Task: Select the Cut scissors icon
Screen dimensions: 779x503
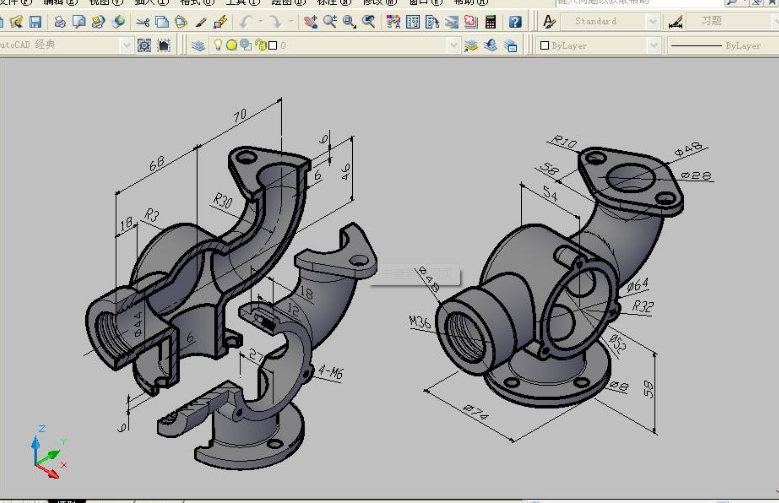Action: click(x=143, y=21)
